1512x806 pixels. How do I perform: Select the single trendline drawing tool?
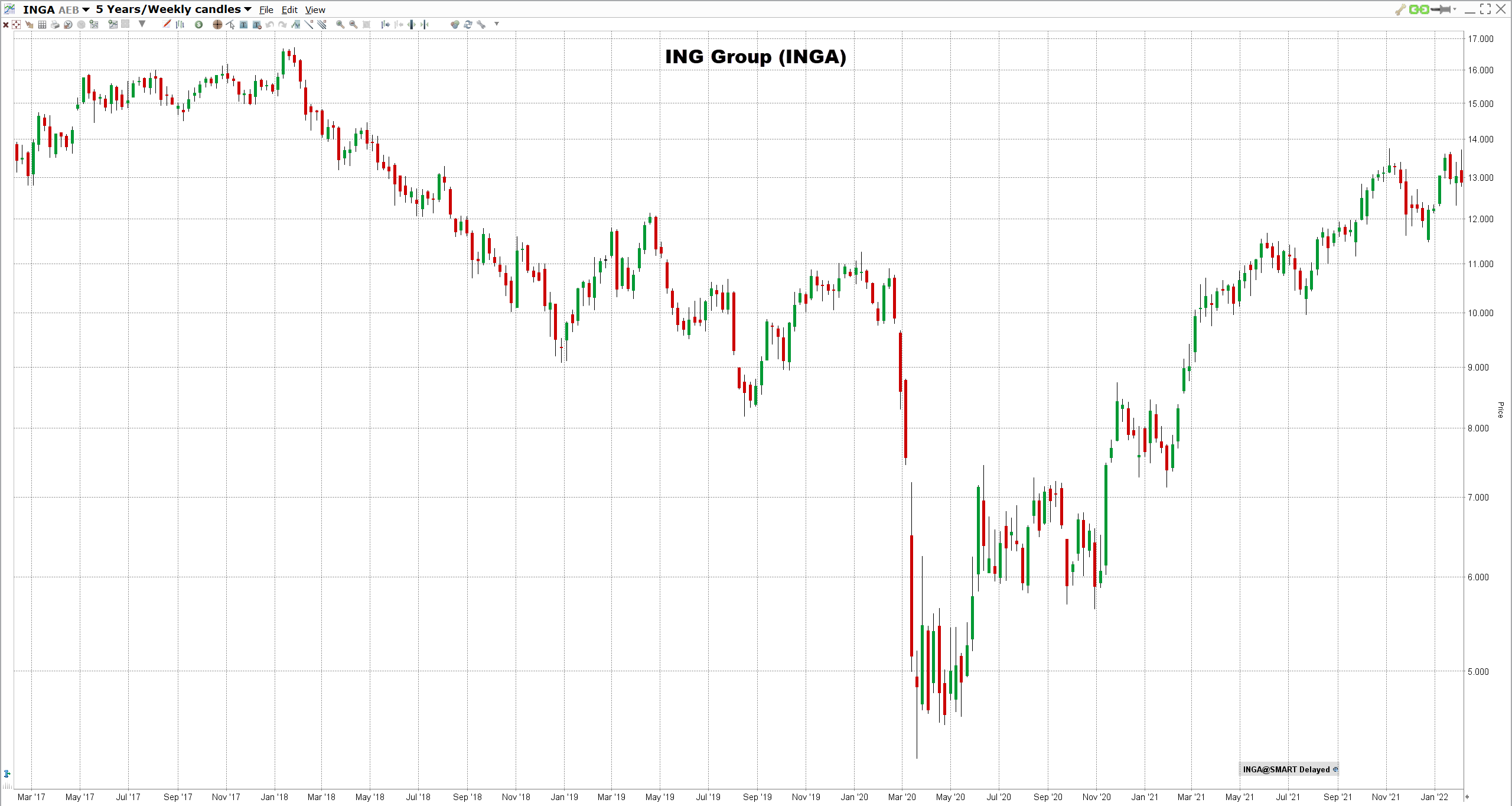[x=309, y=24]
